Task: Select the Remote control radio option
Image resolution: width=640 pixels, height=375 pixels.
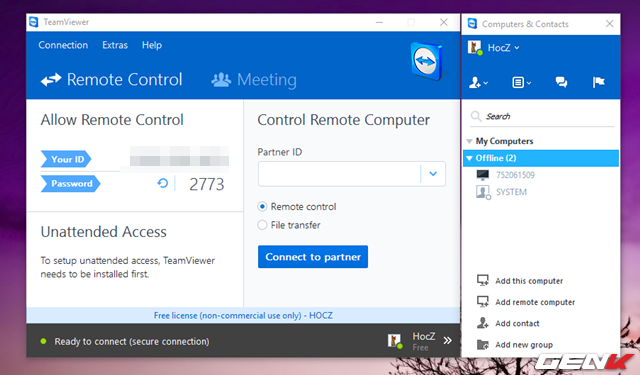Action: [x=262, y=206]
